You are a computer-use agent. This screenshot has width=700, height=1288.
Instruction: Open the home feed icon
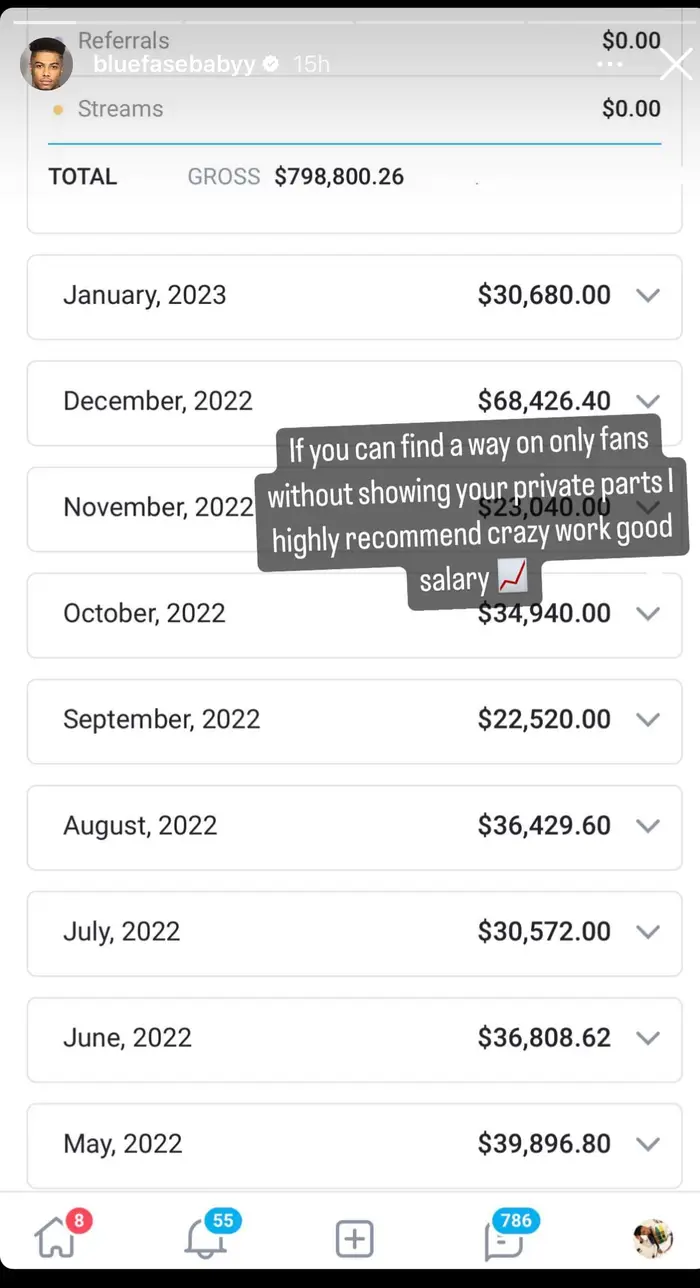[55, 1239]
